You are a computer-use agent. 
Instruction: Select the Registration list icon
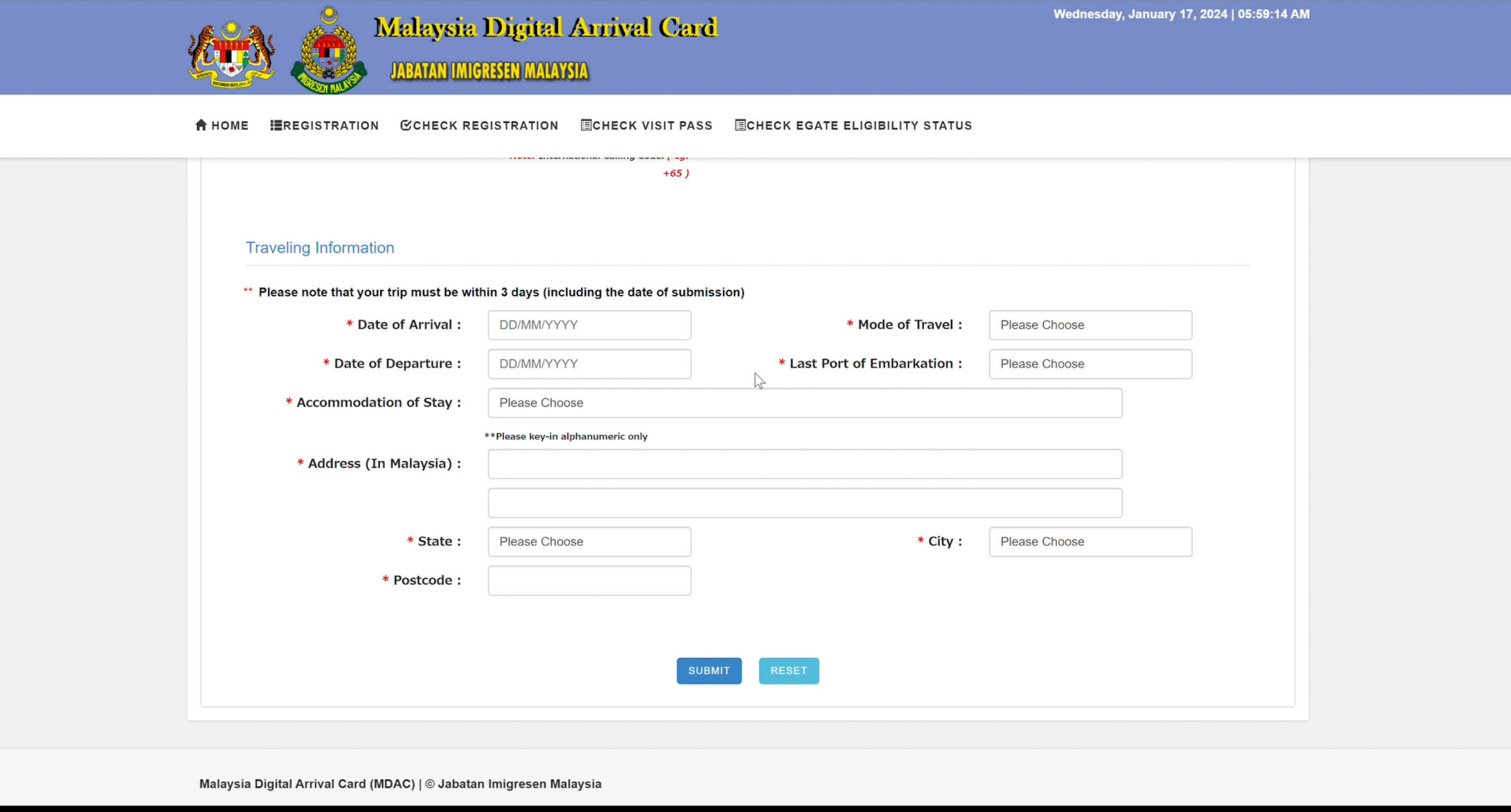(x=275, y=125)
